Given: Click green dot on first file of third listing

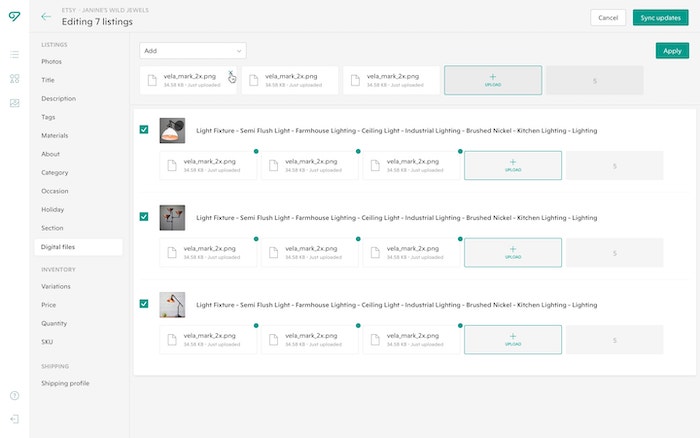Looking at the screenshot, I should click(x=256, y=325).
